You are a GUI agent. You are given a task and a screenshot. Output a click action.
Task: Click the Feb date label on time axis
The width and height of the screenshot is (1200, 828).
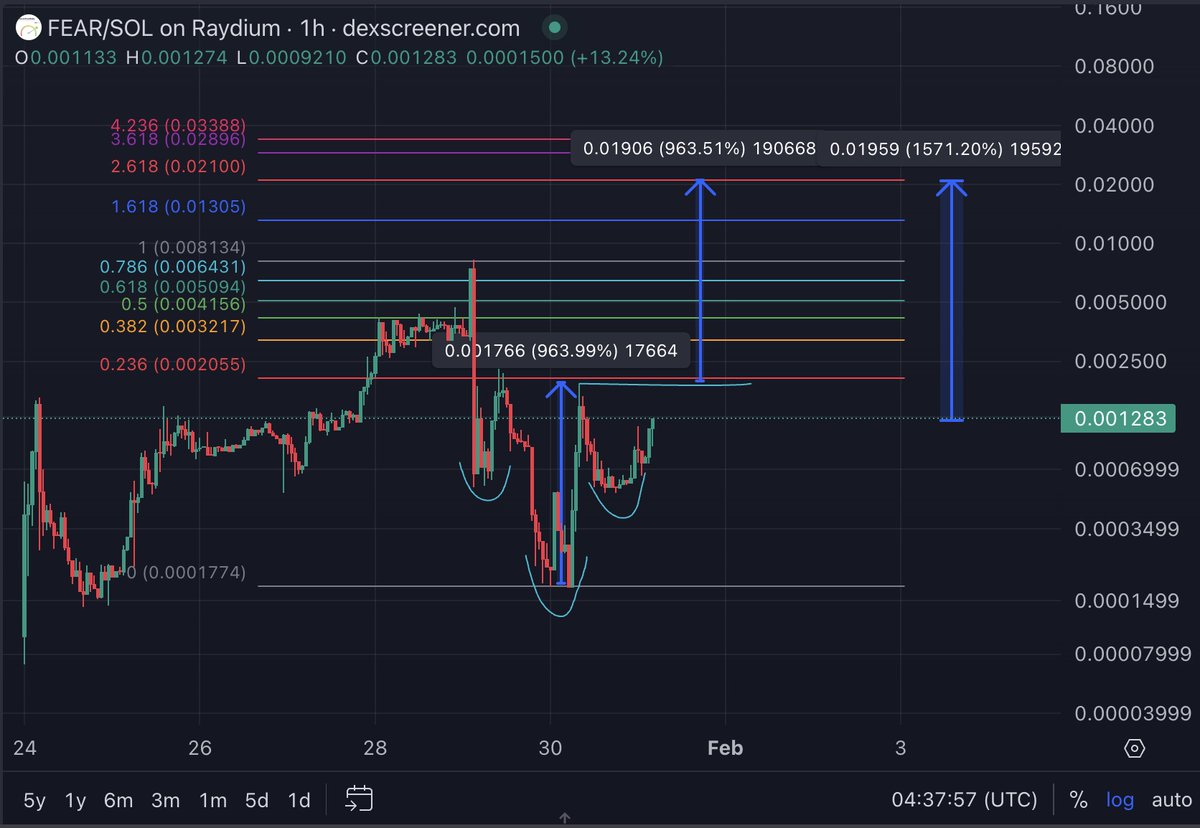point(725,748)
